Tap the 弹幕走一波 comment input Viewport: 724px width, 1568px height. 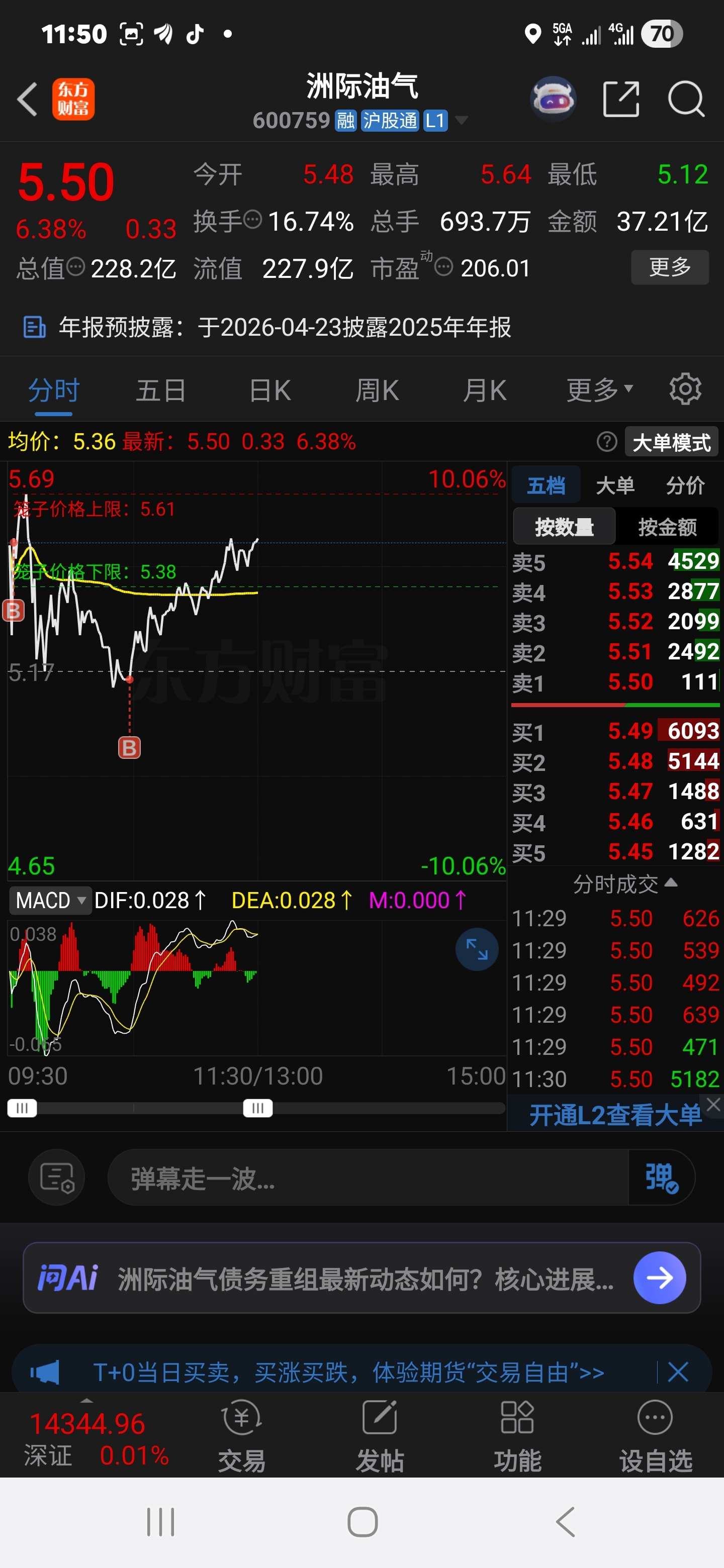point(368,1177)
